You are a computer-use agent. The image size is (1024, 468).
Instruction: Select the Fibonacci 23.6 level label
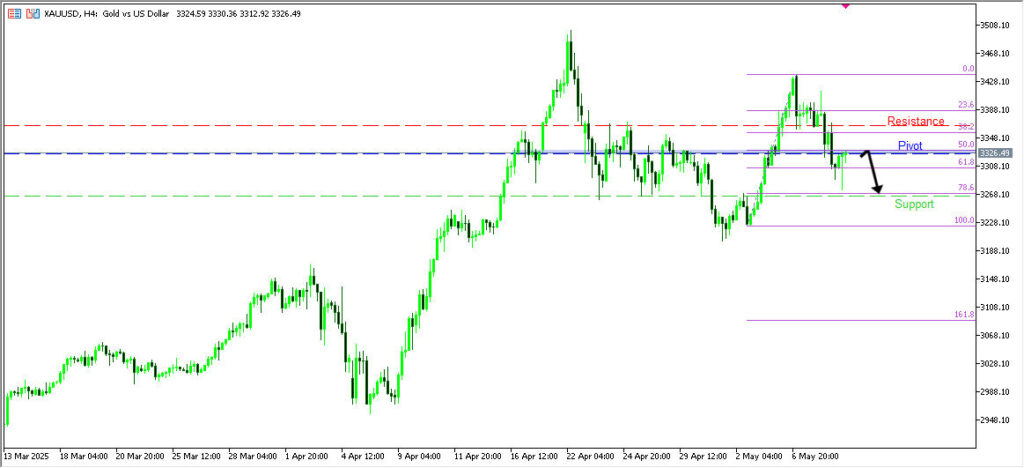965,105
